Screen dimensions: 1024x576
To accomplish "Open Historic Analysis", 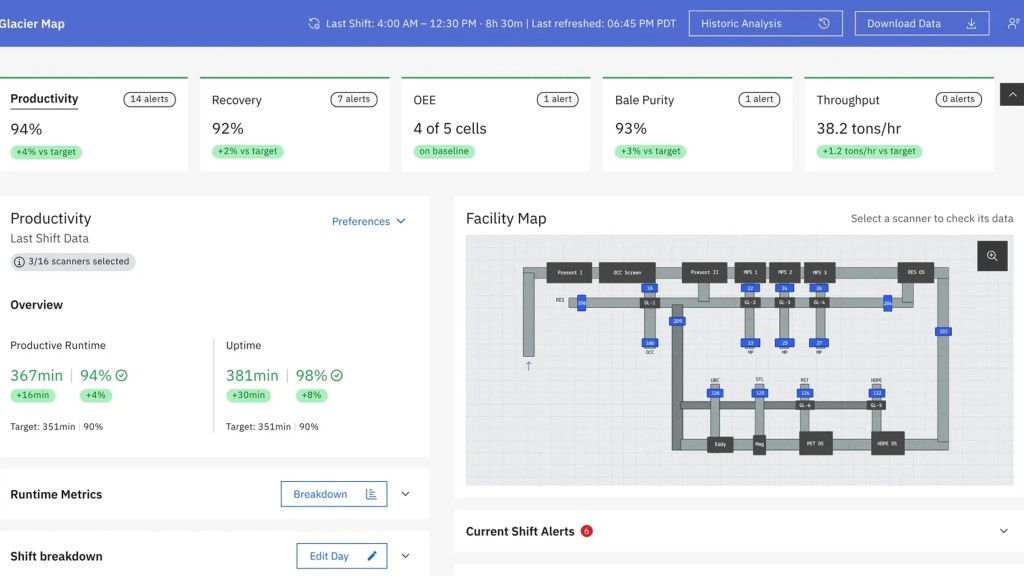I will click(x=765, y=24).
